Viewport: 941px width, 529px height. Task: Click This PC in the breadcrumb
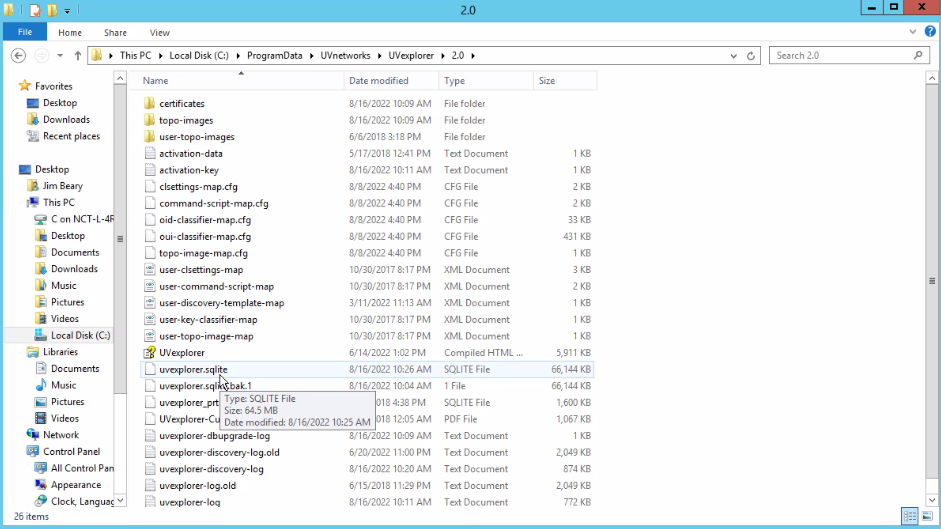136,55
